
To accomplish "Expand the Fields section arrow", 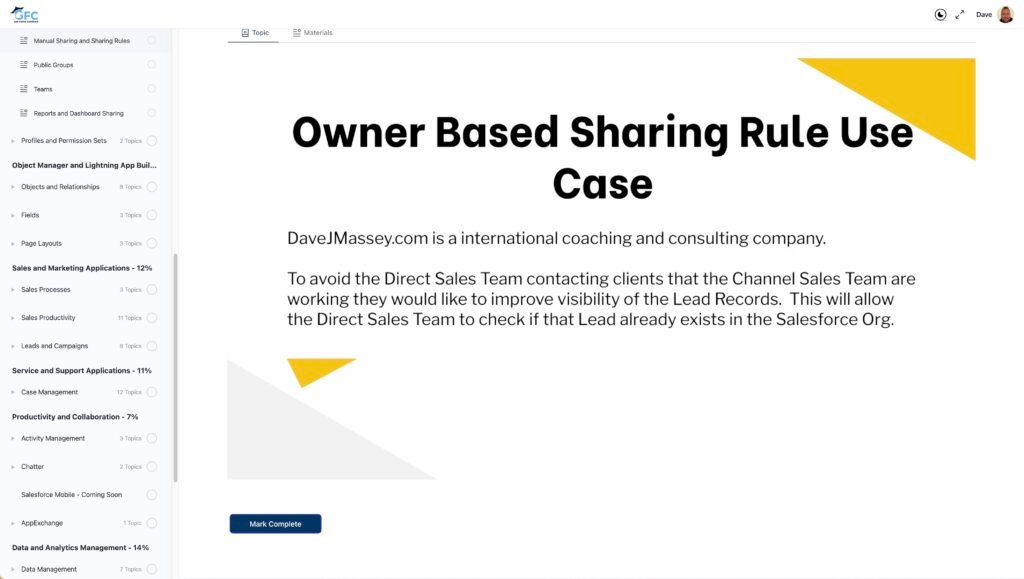I will 12,215.
